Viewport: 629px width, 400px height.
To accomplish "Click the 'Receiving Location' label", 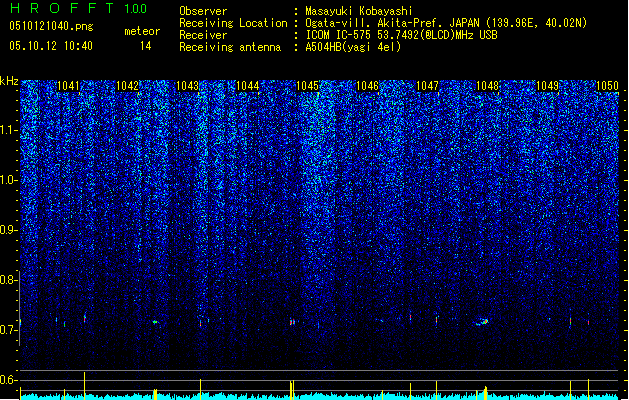I will (x=233, y=23).
